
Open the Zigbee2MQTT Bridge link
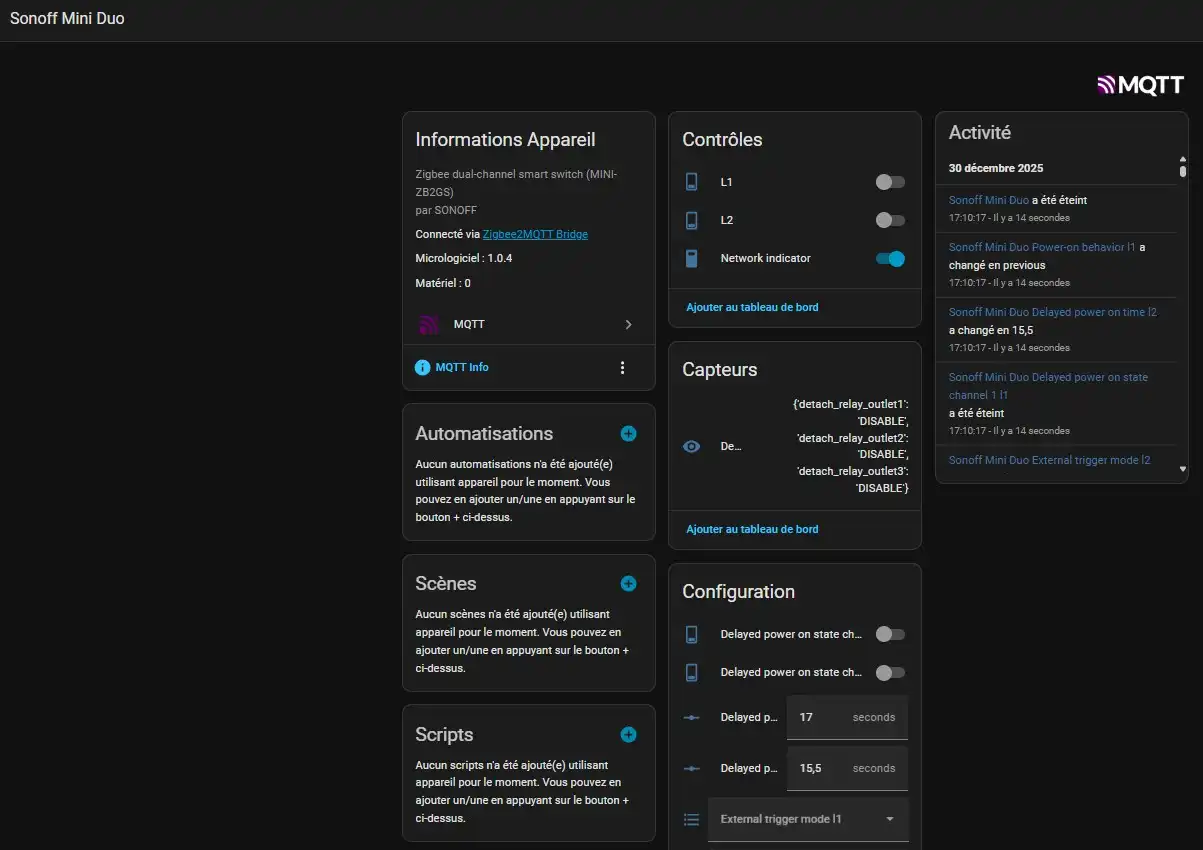[x=535, y=234]
